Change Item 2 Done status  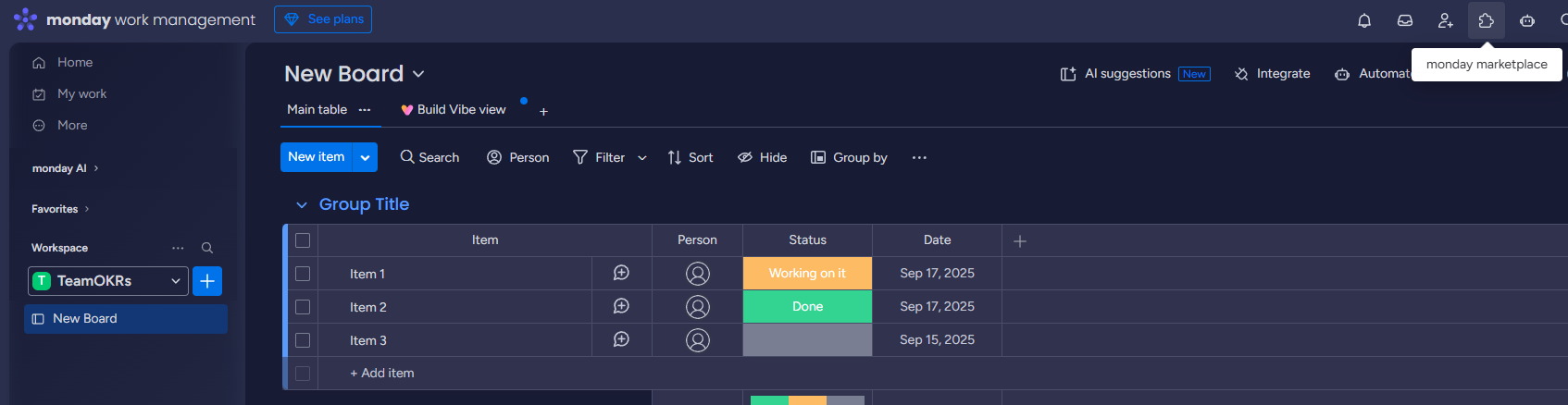point(807,307)
